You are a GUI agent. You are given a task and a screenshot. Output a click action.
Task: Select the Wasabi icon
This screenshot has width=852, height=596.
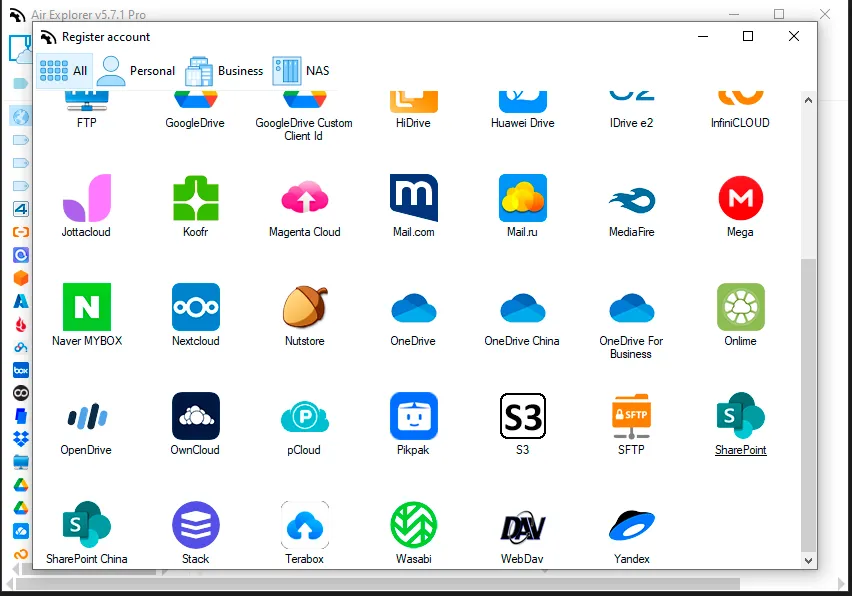[414, 525]
